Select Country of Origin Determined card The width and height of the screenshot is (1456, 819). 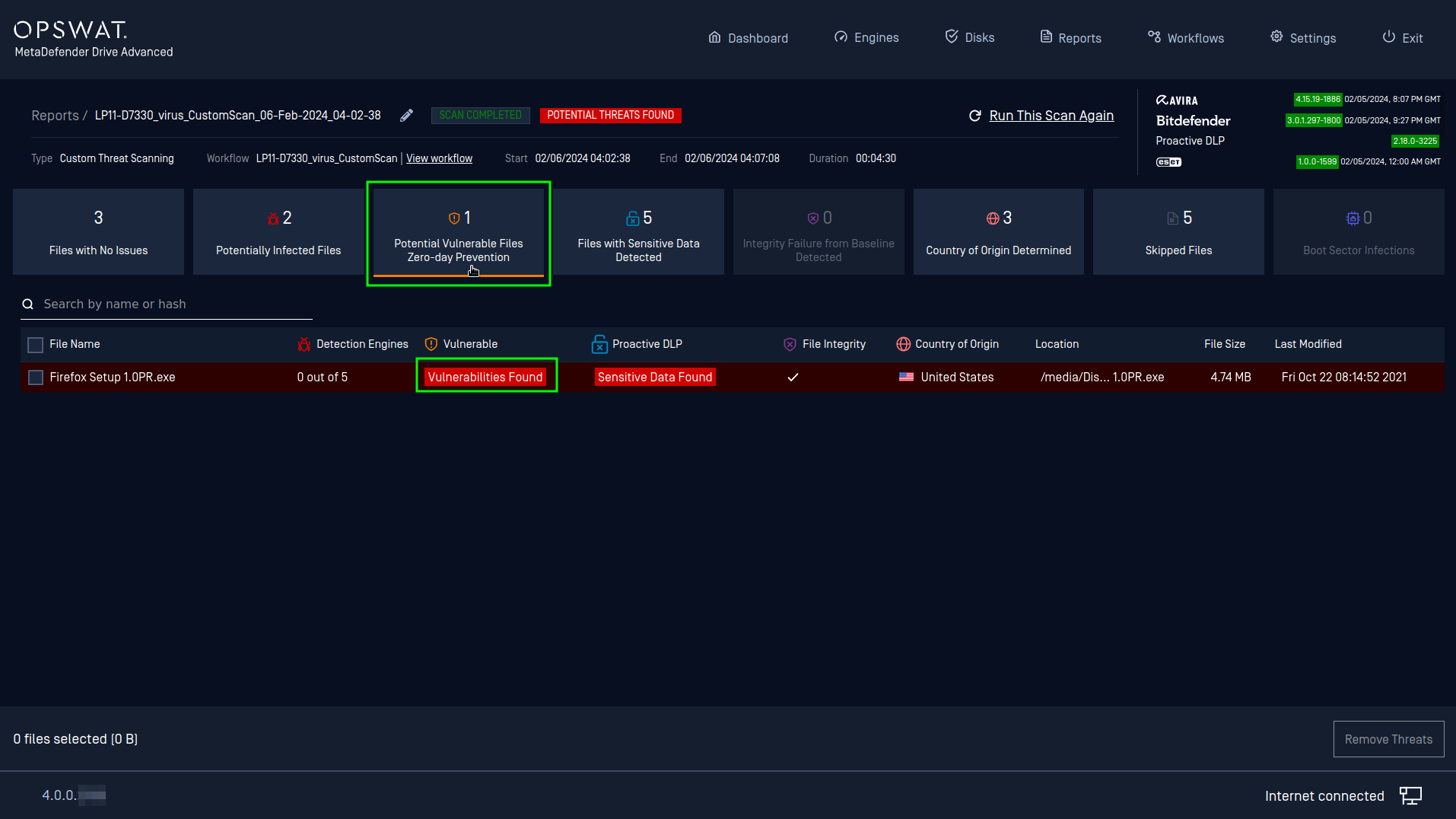(999, 232)
